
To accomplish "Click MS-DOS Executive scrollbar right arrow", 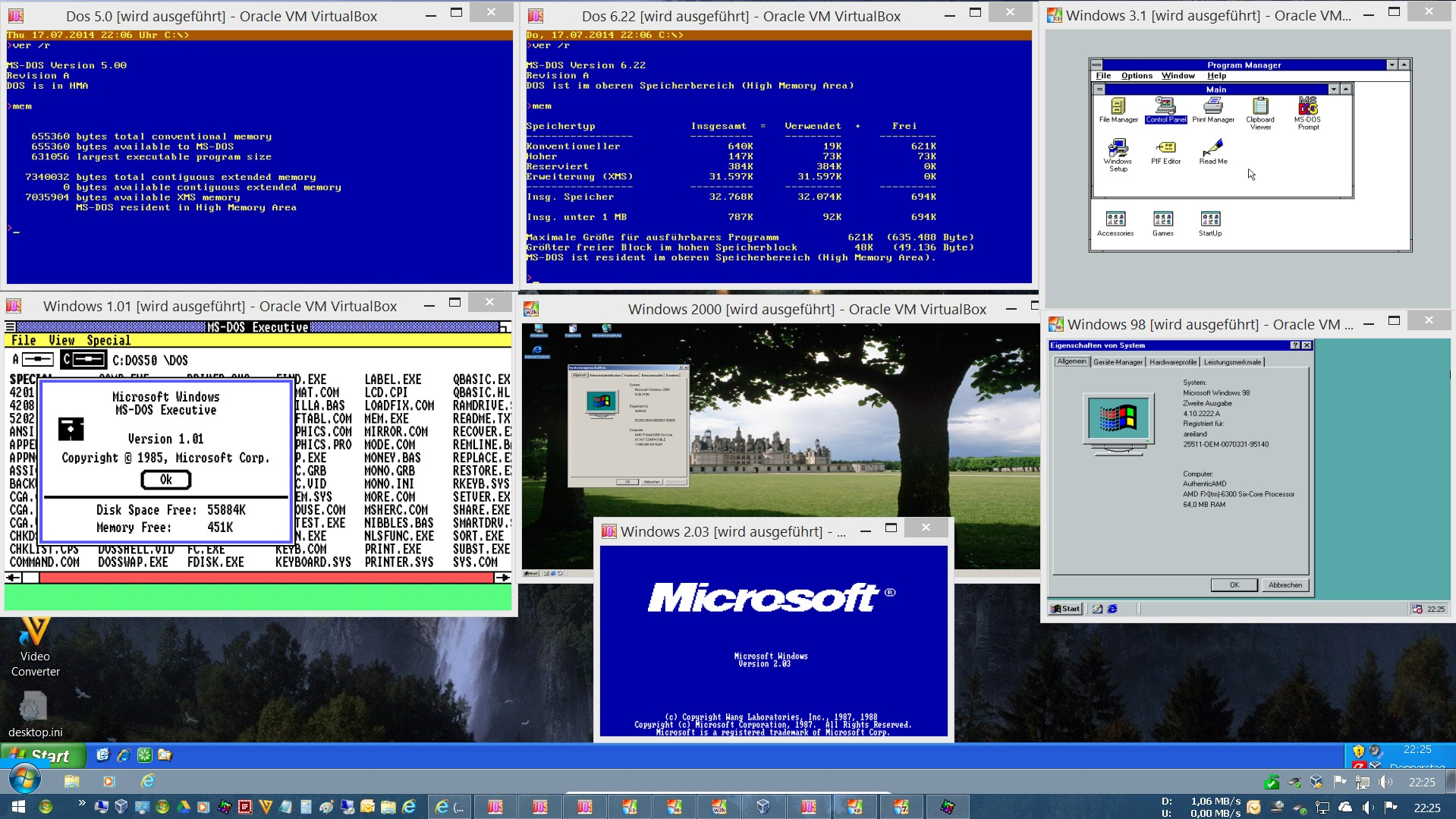I will coord(502,578).
